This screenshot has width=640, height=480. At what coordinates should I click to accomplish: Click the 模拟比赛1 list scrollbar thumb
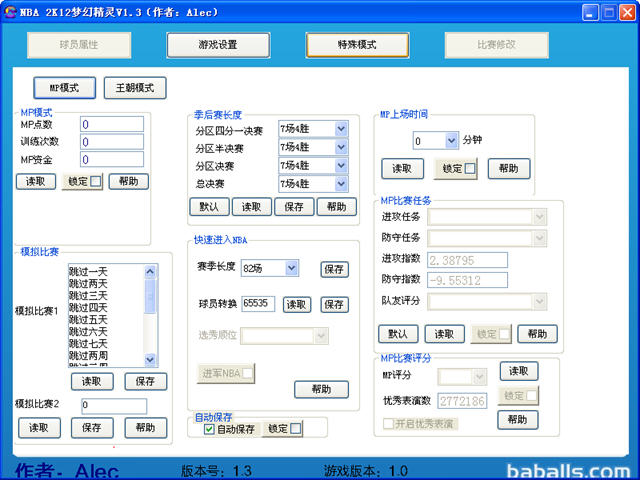[x=150, y=296]
